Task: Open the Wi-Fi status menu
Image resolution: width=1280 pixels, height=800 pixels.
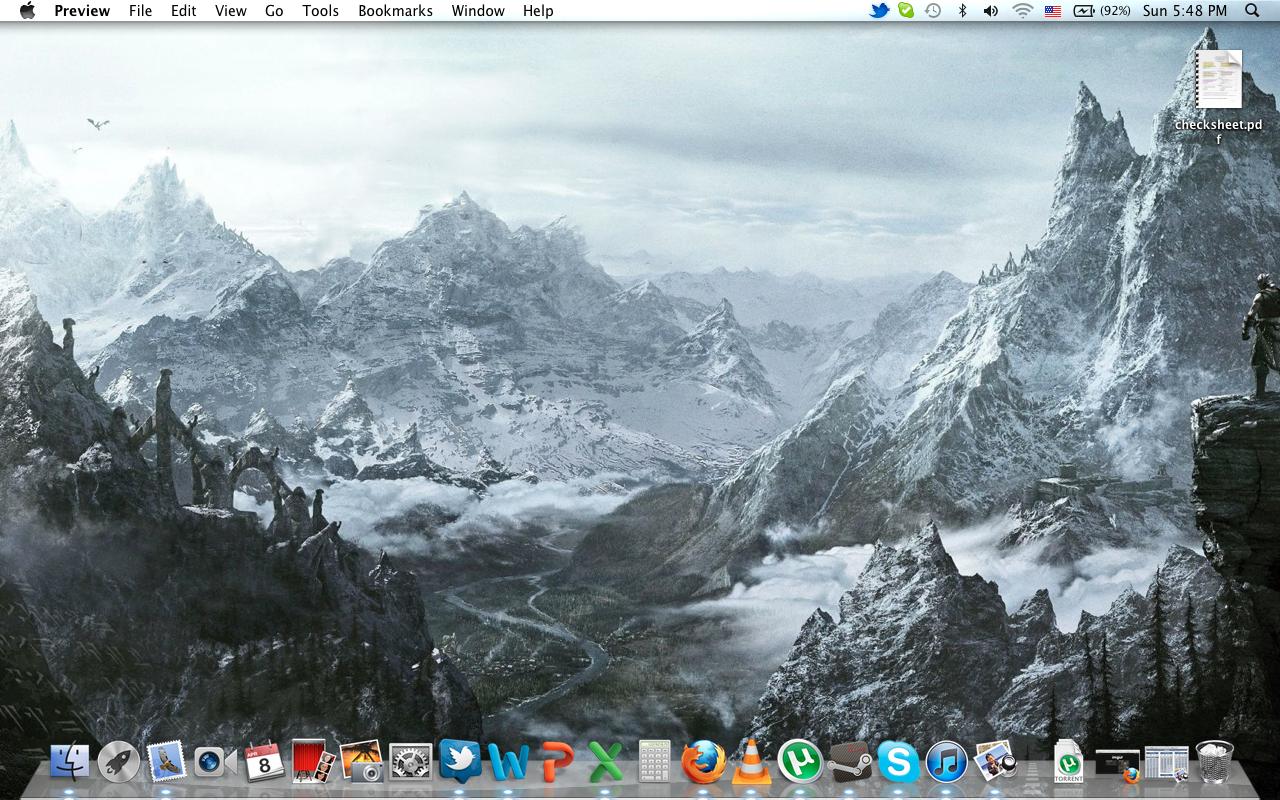Action: pos(1022,11)
